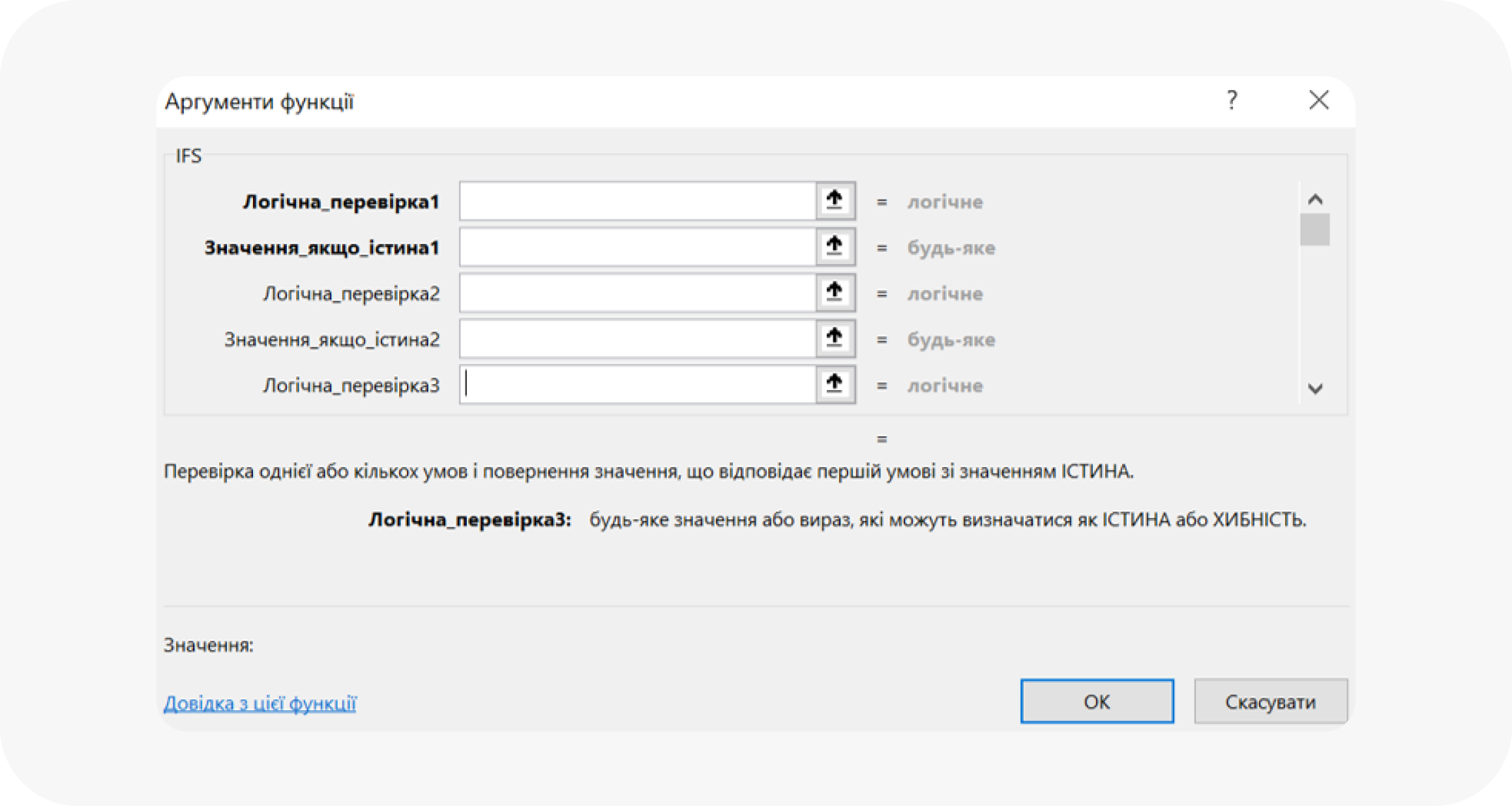
Task: Open range selector beside Логічна_перевірка3
Action: coord(837,385)
